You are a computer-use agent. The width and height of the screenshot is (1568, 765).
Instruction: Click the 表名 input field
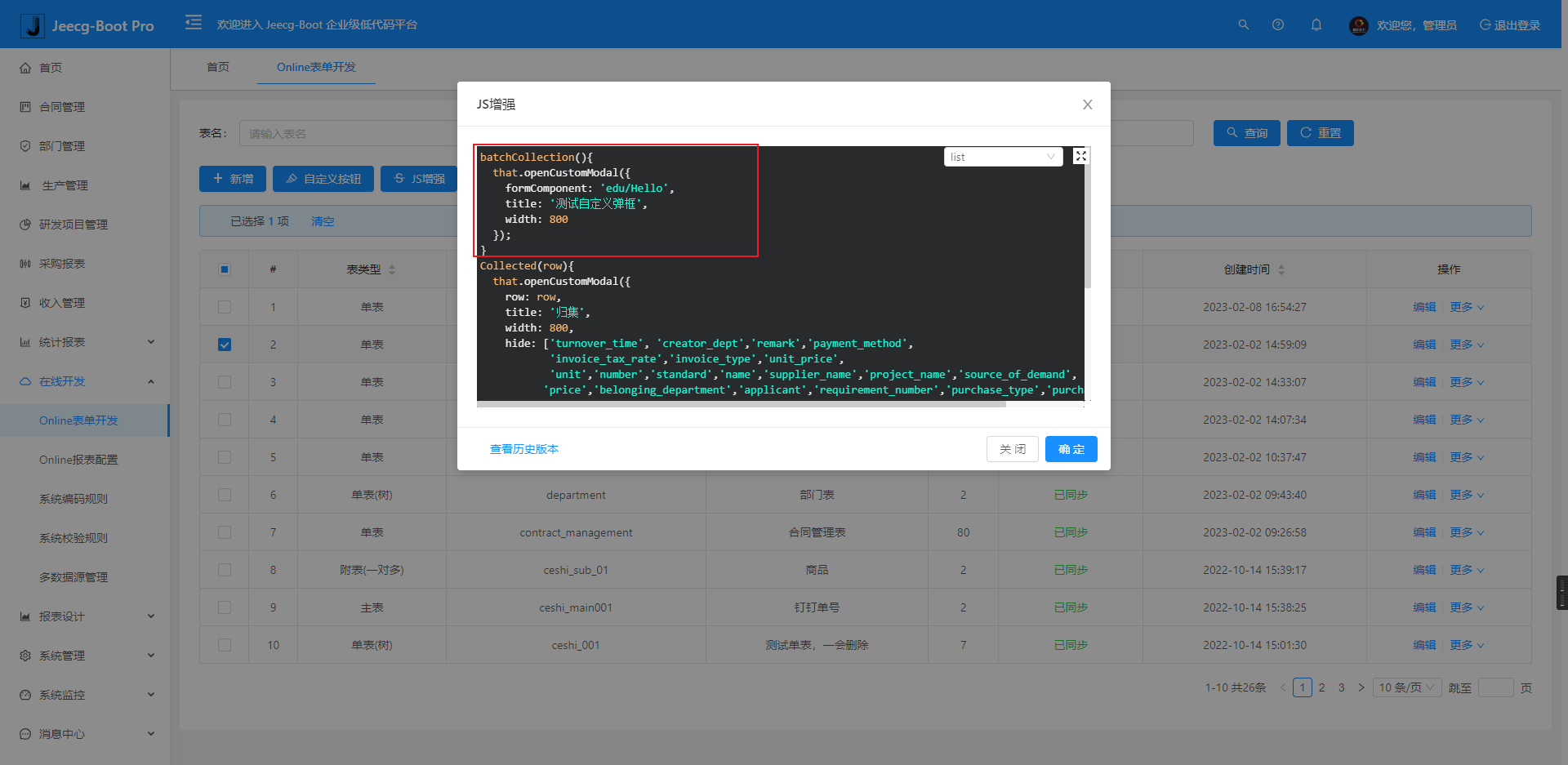pyautogui.click(x=350, y=133)
